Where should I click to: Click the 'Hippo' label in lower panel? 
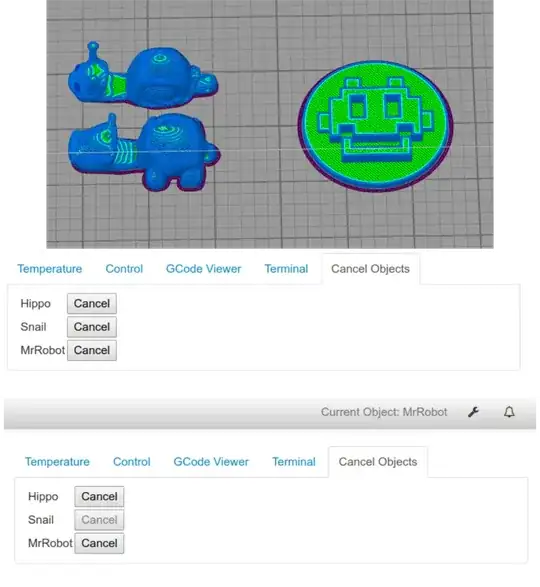tap(43, 496)
